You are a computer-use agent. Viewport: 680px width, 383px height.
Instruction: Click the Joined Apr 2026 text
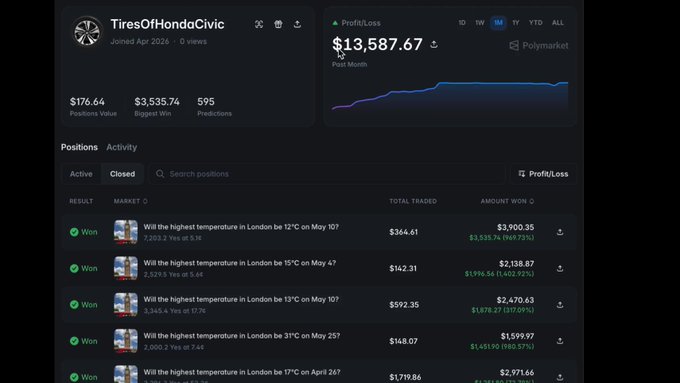click(140, 42)
